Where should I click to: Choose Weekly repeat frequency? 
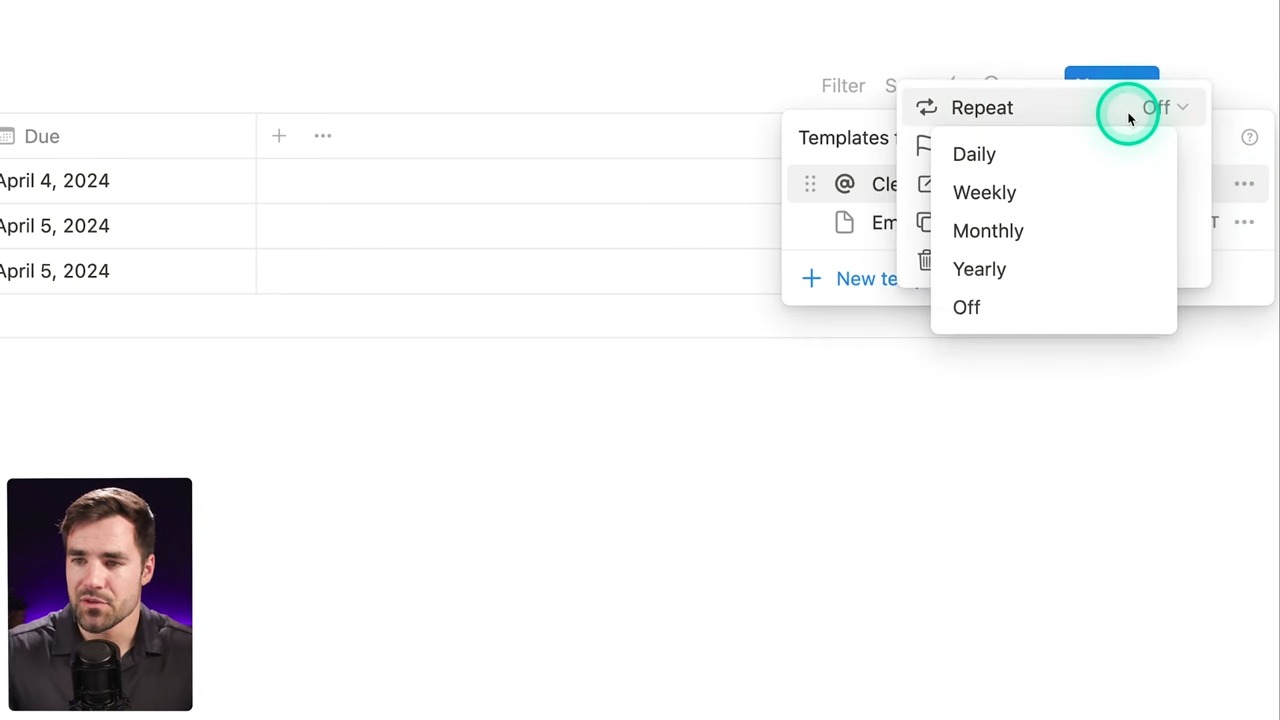[984, 192]
